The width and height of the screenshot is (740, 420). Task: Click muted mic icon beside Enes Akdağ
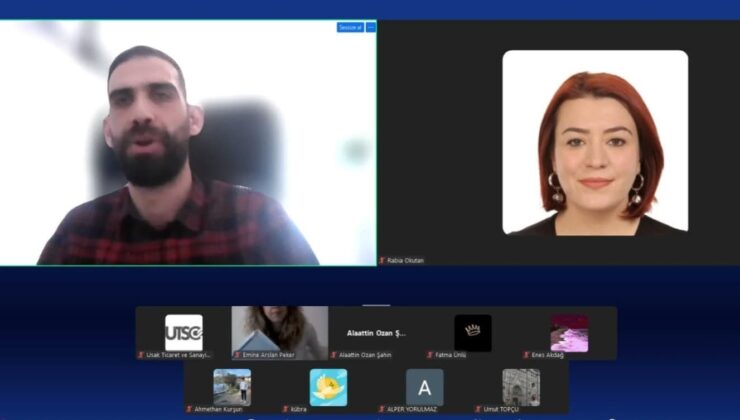[x=526, y=355]
